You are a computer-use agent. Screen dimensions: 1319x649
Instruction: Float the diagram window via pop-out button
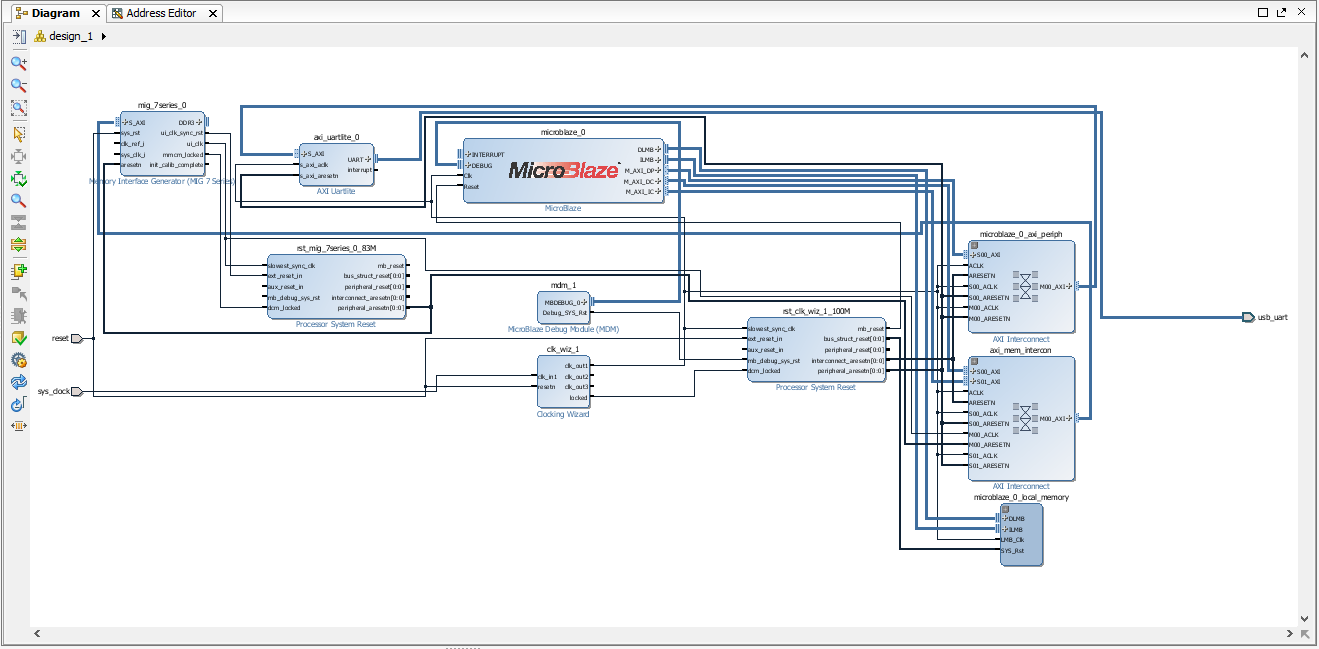tap(1281, 13)
